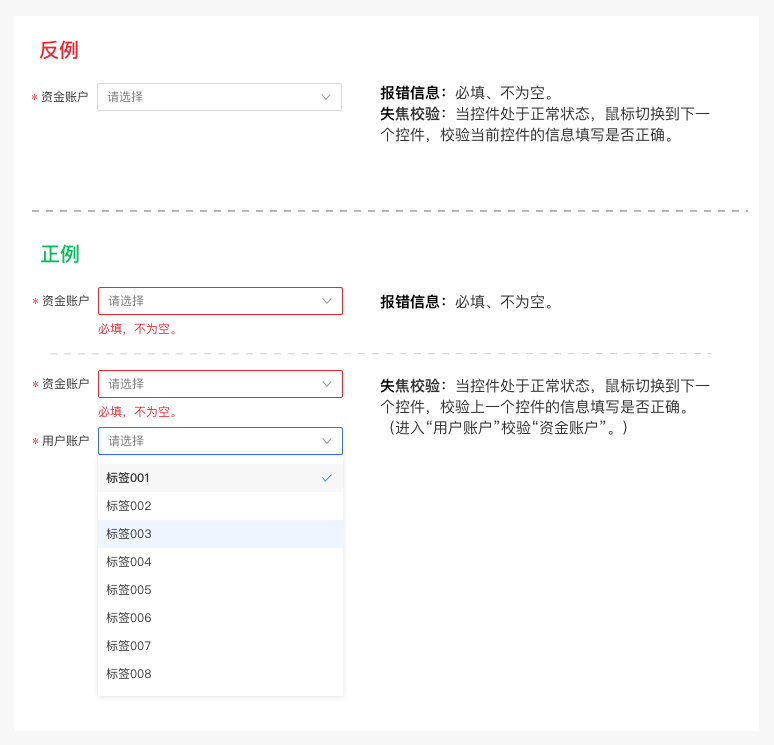Choose 标签005 from the list
This screenshot has width=774, height=745.
128,590
